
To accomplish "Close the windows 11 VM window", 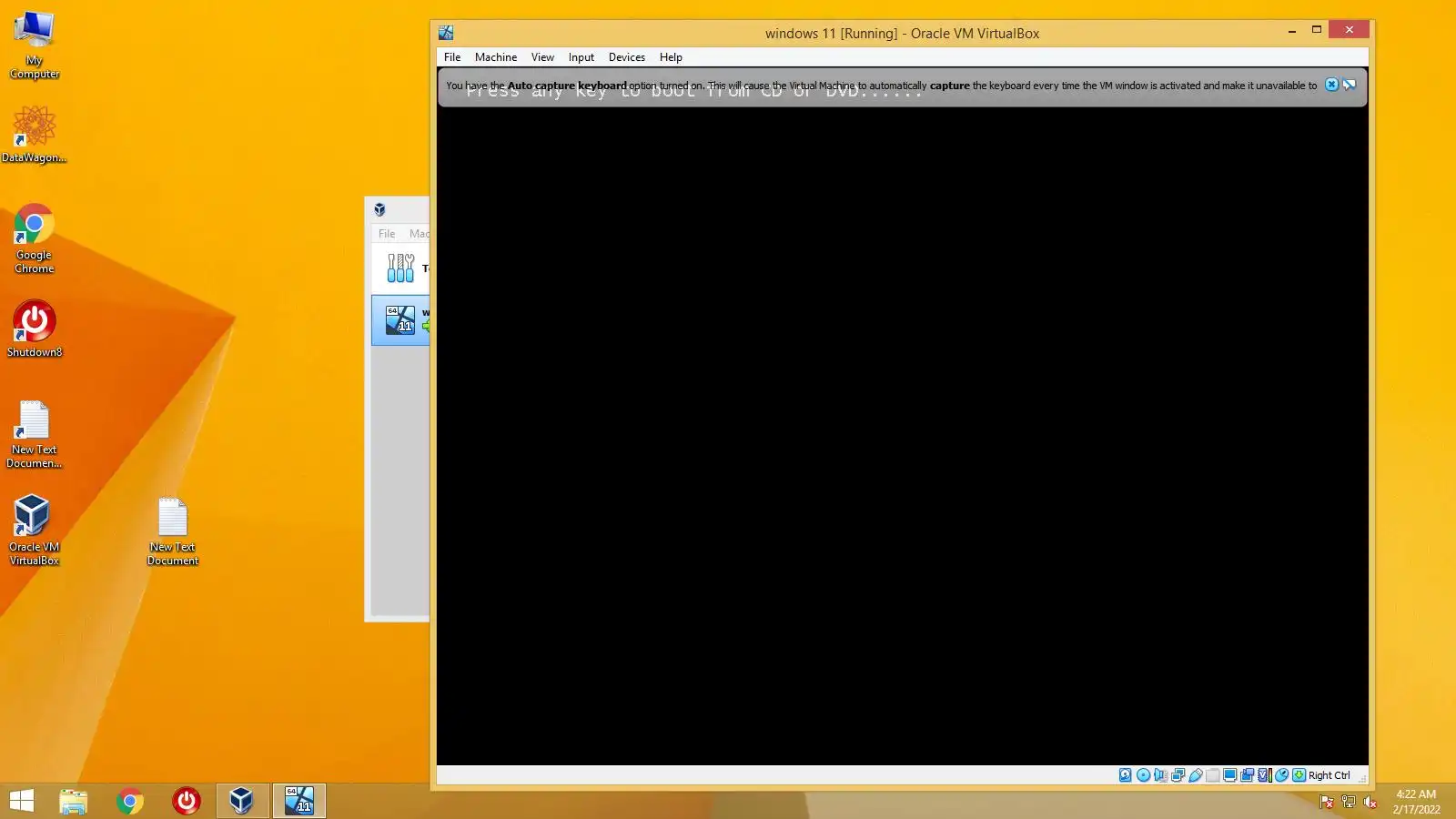I will pyautogui.click(x=1349, y=30).
